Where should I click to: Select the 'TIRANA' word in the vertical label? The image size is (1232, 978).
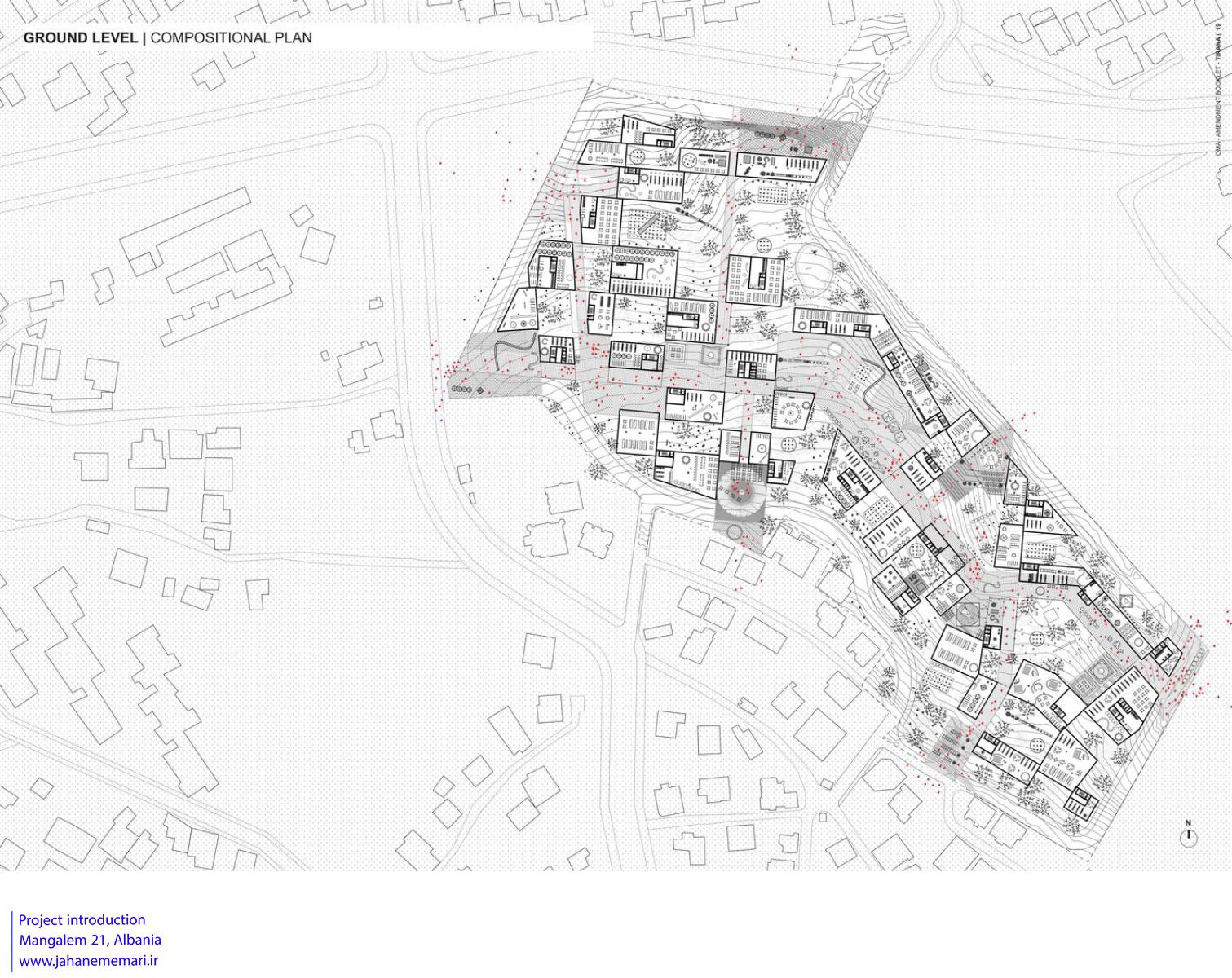pos(1219,55)
